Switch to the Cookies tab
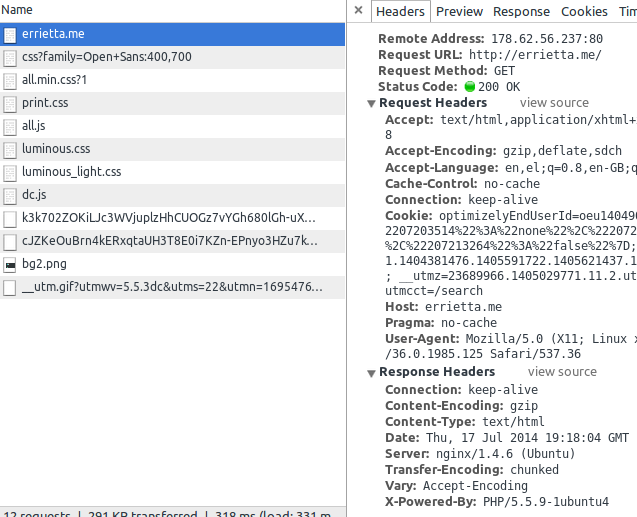Image resolution: width=637 pixels, height=517 pixels. pos(584,11)
